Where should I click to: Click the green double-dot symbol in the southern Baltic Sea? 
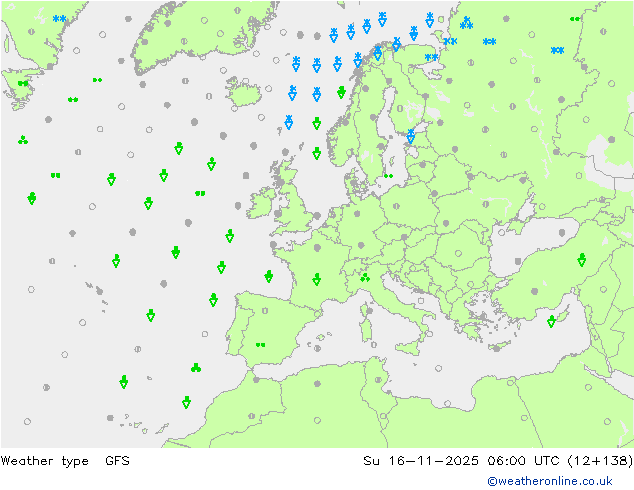pos(388,176)
